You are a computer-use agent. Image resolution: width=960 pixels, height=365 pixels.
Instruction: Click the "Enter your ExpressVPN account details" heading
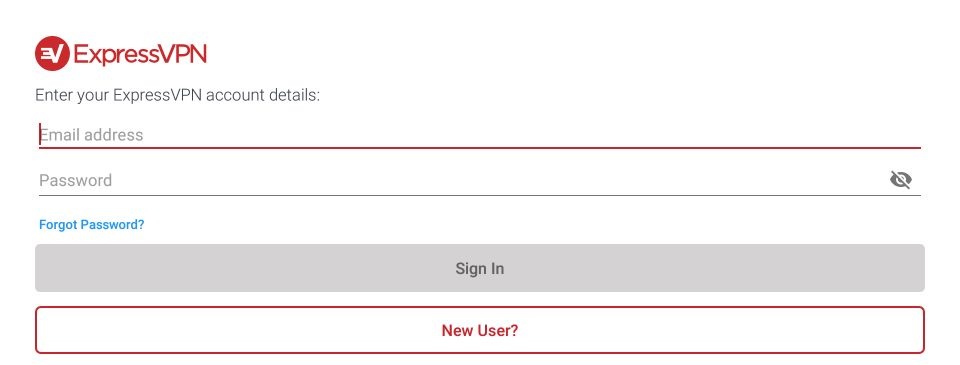[x=178, y=96]
